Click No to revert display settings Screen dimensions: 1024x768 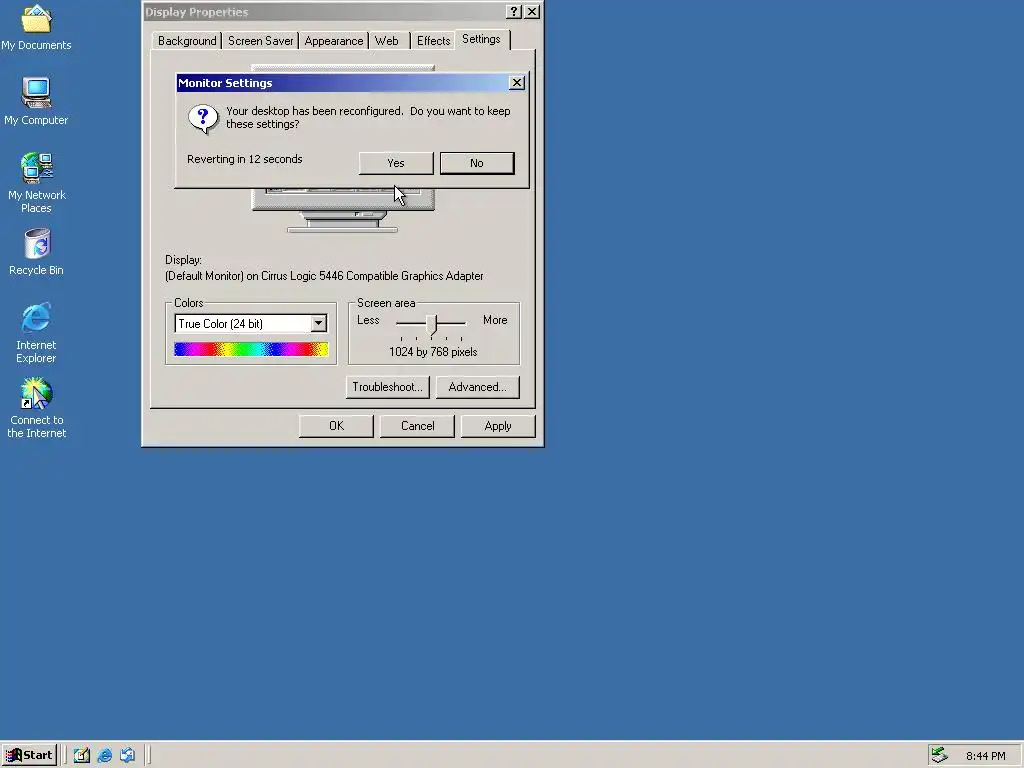point(477,163)
